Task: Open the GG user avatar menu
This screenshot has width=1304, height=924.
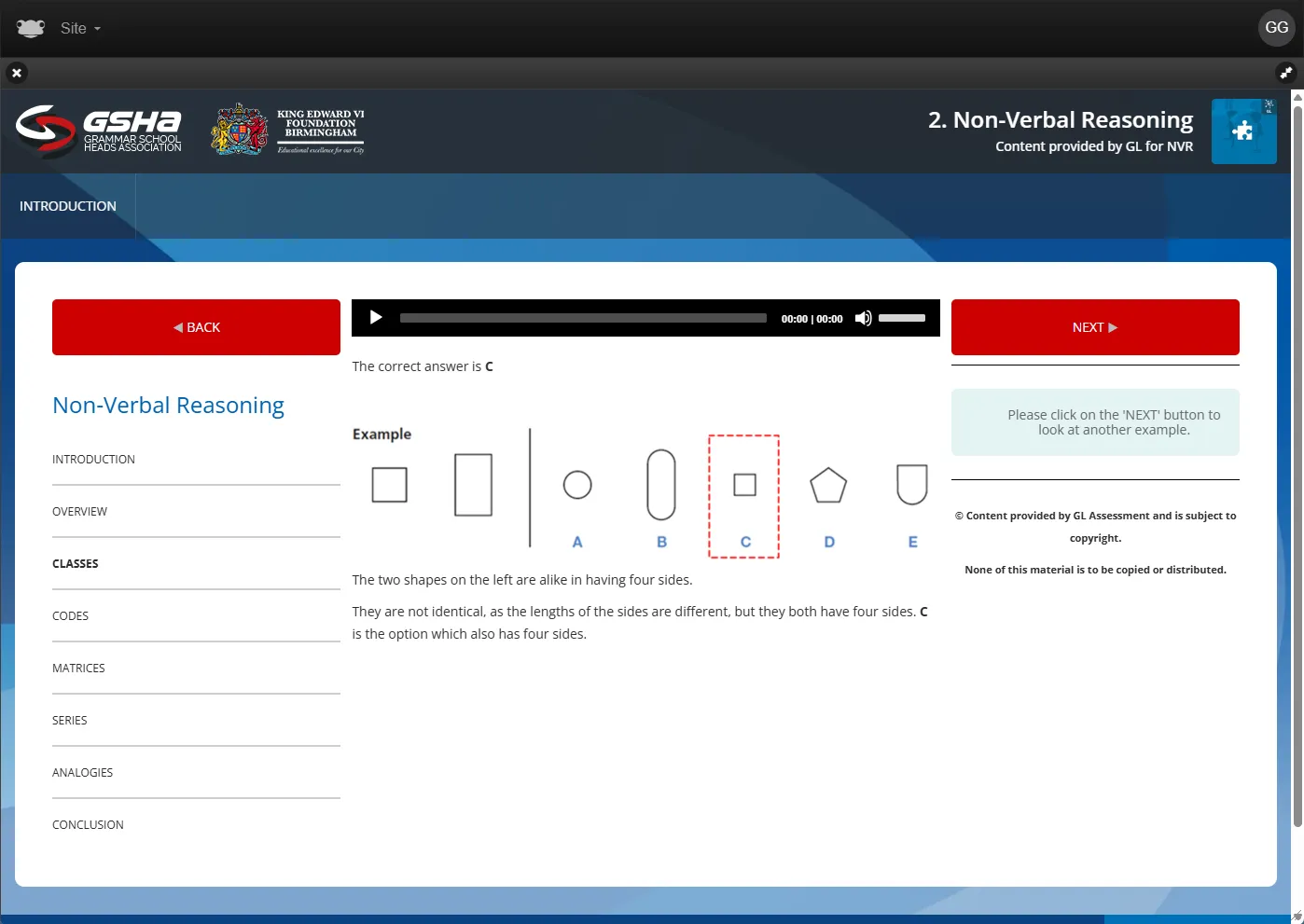Action: 1276,28
